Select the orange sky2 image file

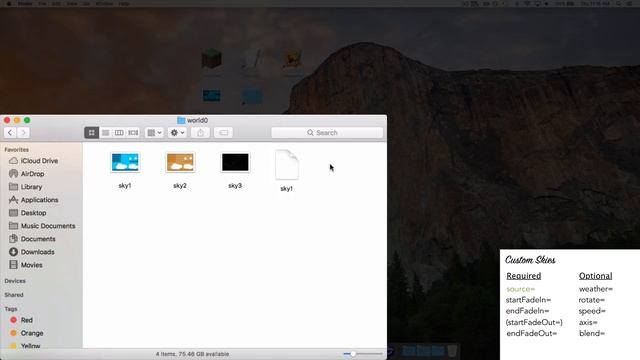point(180,162)
